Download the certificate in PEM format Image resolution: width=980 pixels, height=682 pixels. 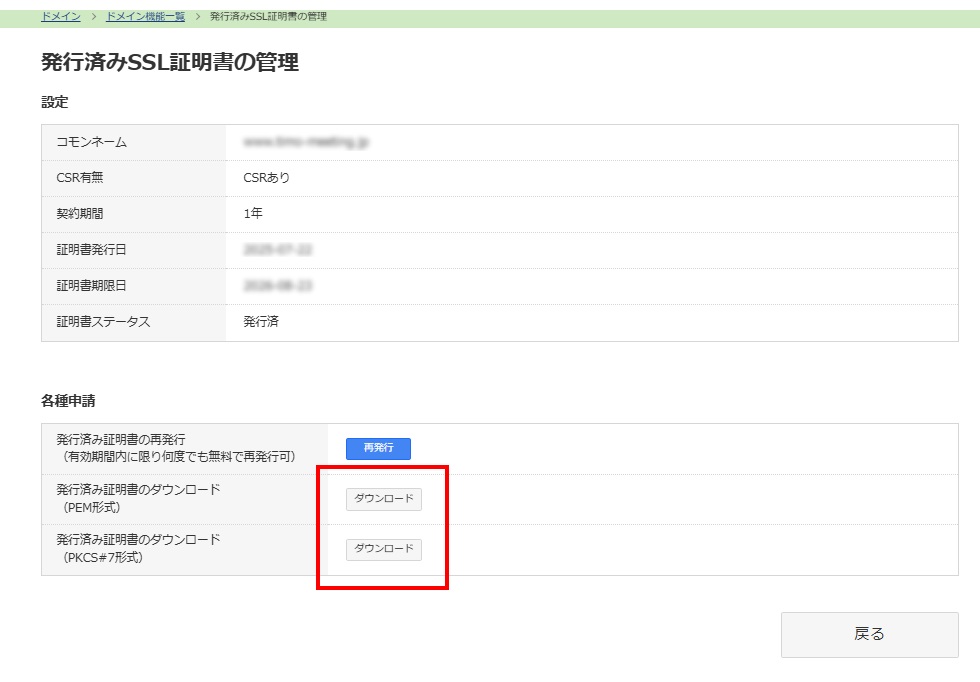tap(384, 499)
